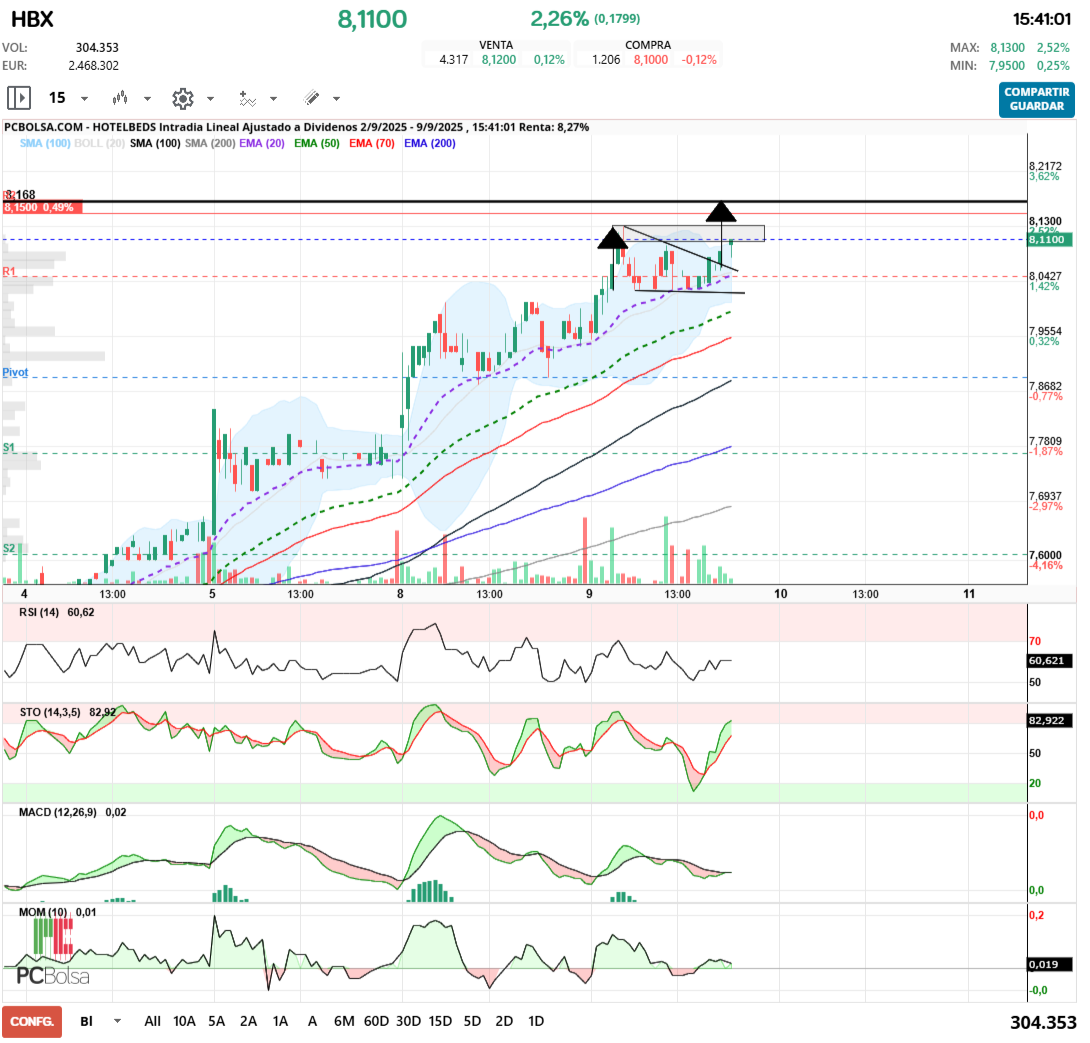Click the R1 resistance label
This screenshot has width=1090, height=1043.
tap(8, 271)
